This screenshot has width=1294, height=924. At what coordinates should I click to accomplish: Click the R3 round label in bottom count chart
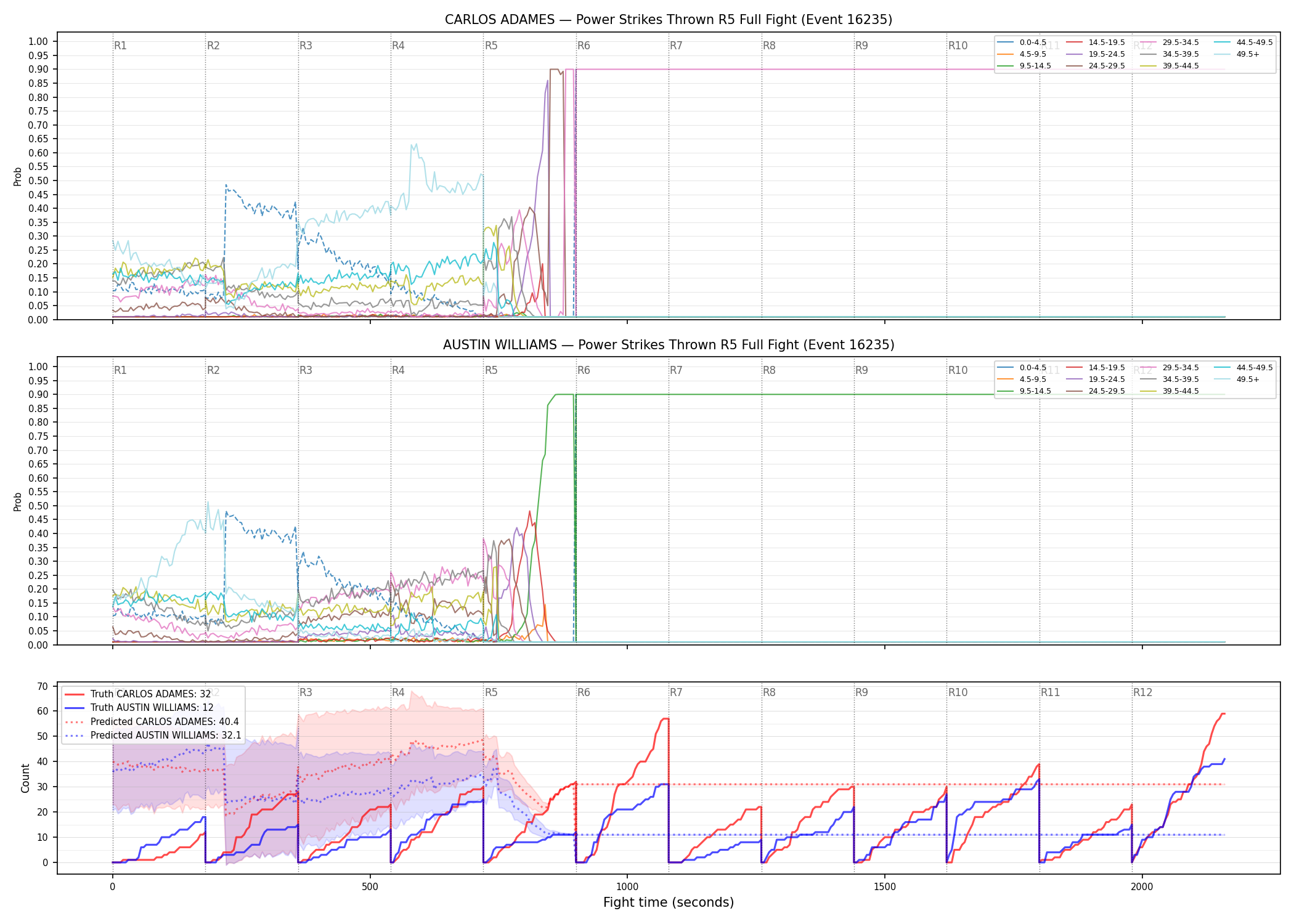tap(306, 692)
